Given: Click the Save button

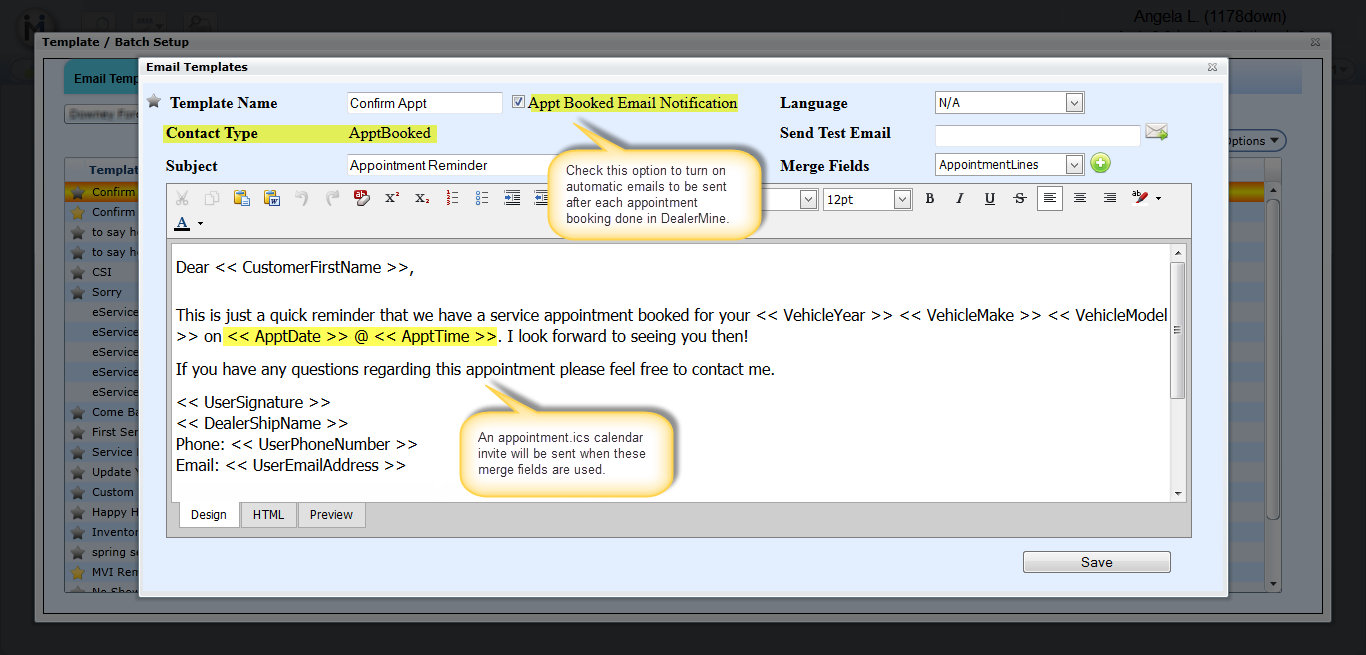Looking at the screenshot, I should (1096, 562).
